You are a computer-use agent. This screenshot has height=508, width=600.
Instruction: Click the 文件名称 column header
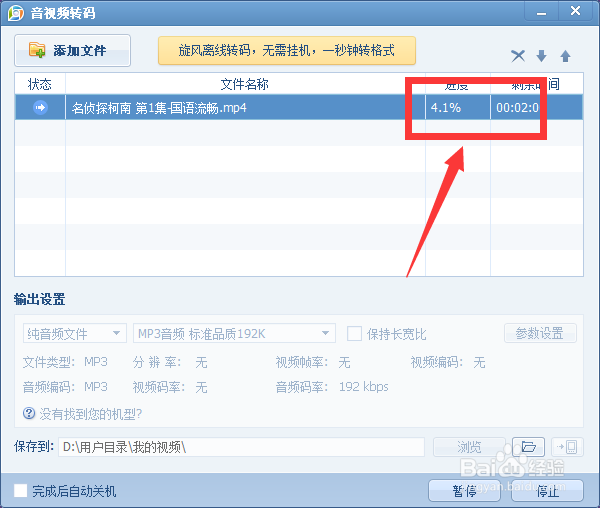[245, 84]
